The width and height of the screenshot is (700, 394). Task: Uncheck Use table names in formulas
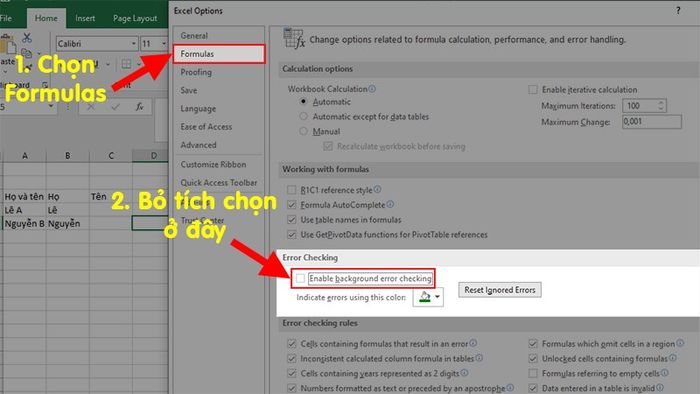[x=292, y=220]
